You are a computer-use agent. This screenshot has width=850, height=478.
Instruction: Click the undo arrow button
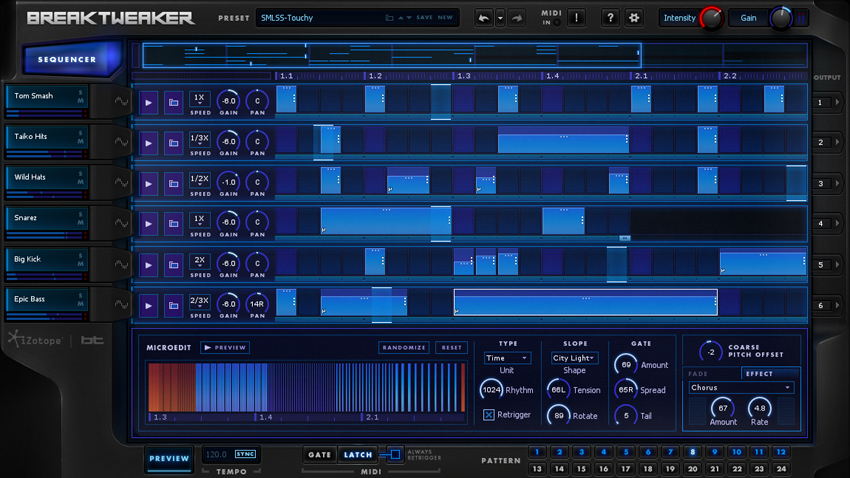click(483, 18)
